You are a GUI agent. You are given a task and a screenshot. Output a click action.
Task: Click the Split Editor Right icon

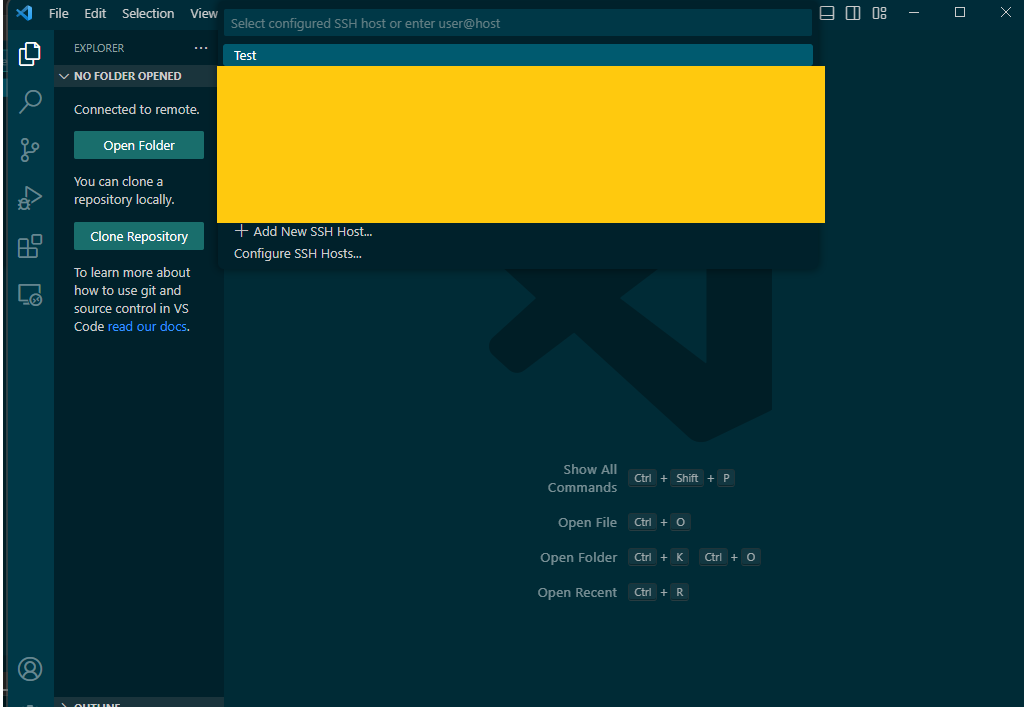point(851,12)
